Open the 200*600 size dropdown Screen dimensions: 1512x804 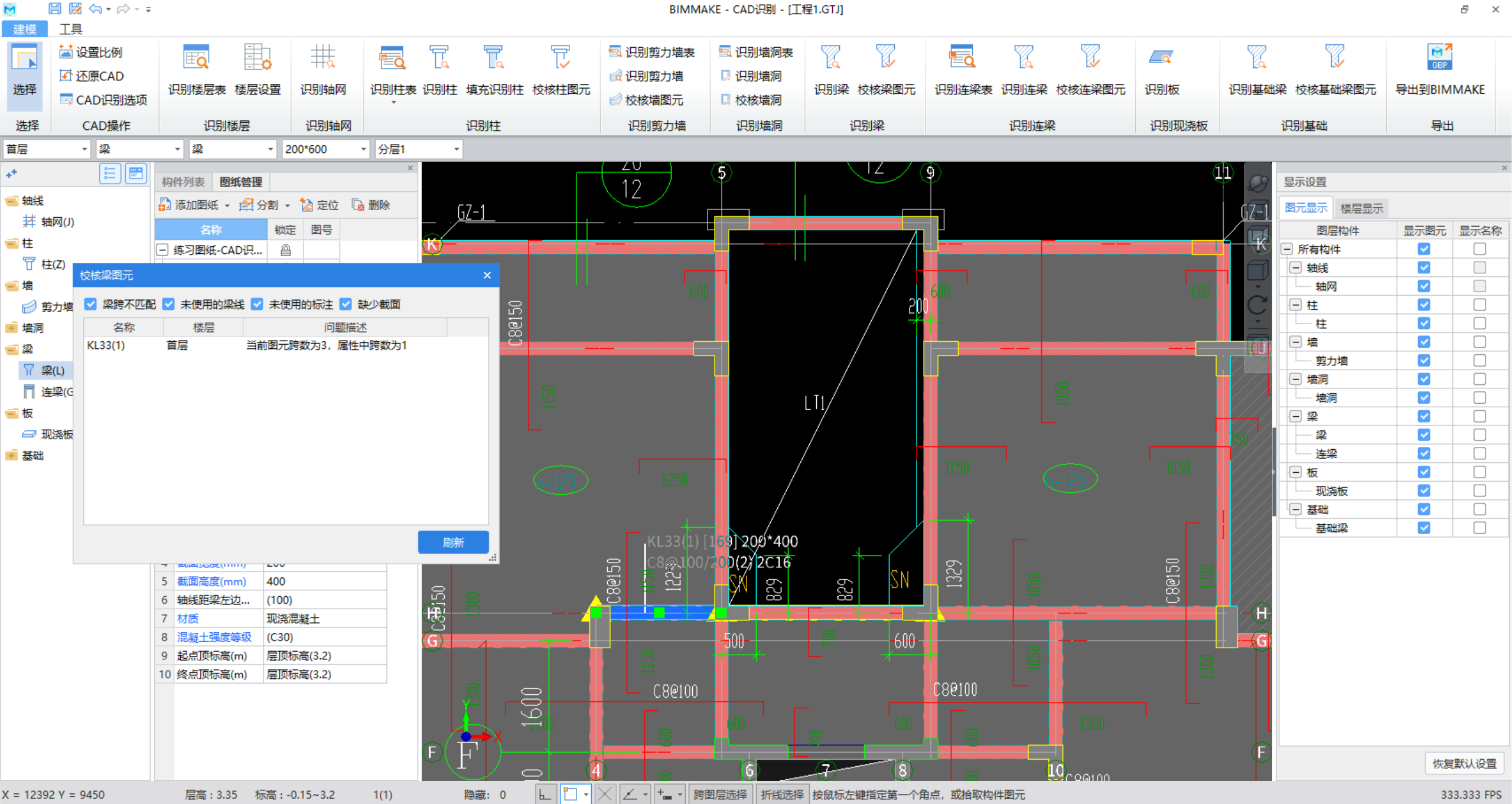[x=325, y=149]
